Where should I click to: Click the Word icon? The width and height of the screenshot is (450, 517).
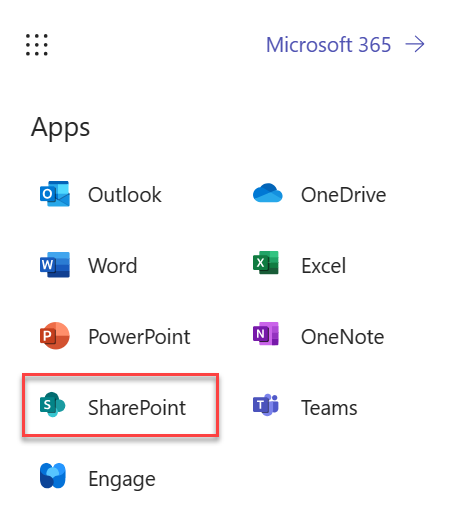(55, 265)
